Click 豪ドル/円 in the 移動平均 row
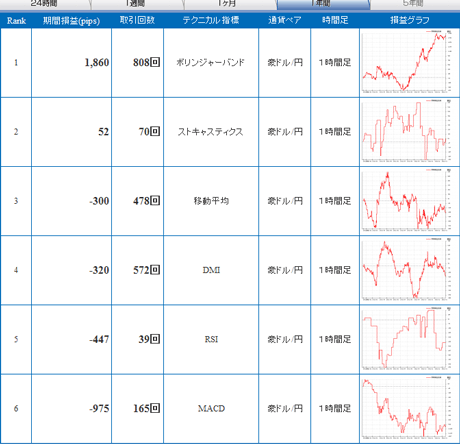The image size is (460, 444). 285,201
